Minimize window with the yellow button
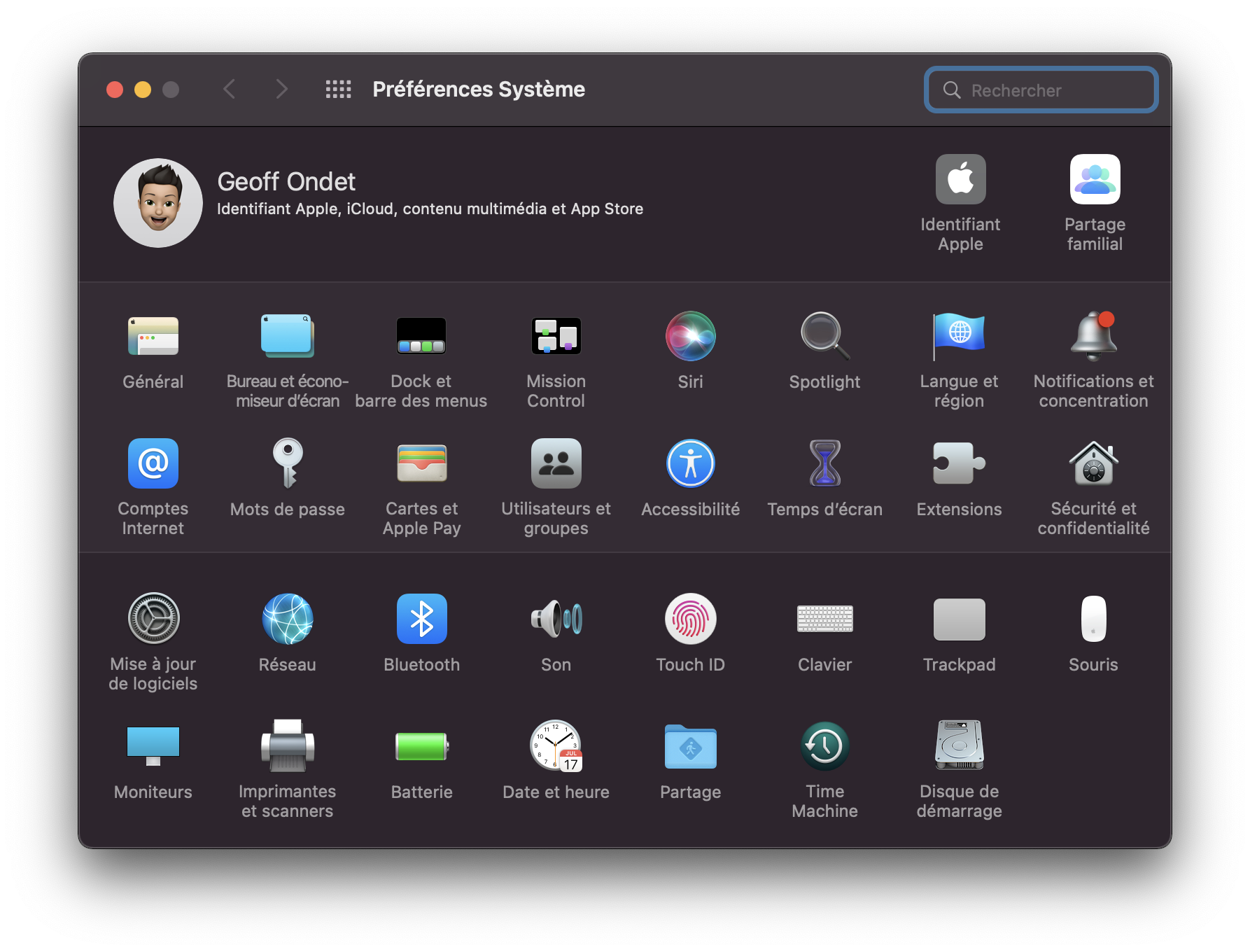This screenshot has width=1250, height=952. tap(143, 90)
